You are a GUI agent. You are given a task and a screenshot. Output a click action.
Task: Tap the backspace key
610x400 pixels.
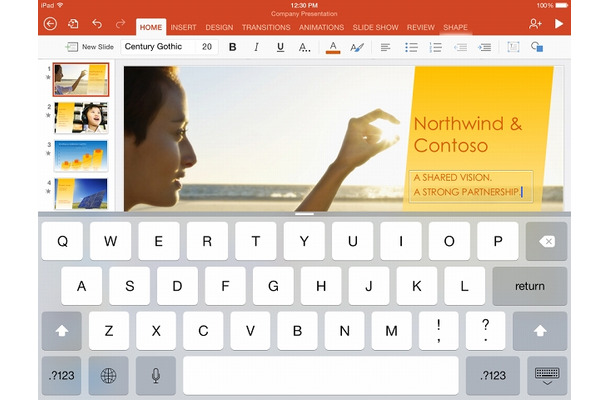pyautogui.click(x=547, y=241)
